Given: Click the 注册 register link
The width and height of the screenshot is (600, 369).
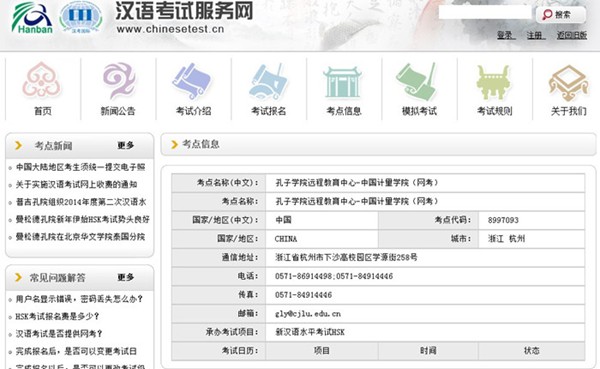Looking at the screenshot, I should tap(535, 35).
